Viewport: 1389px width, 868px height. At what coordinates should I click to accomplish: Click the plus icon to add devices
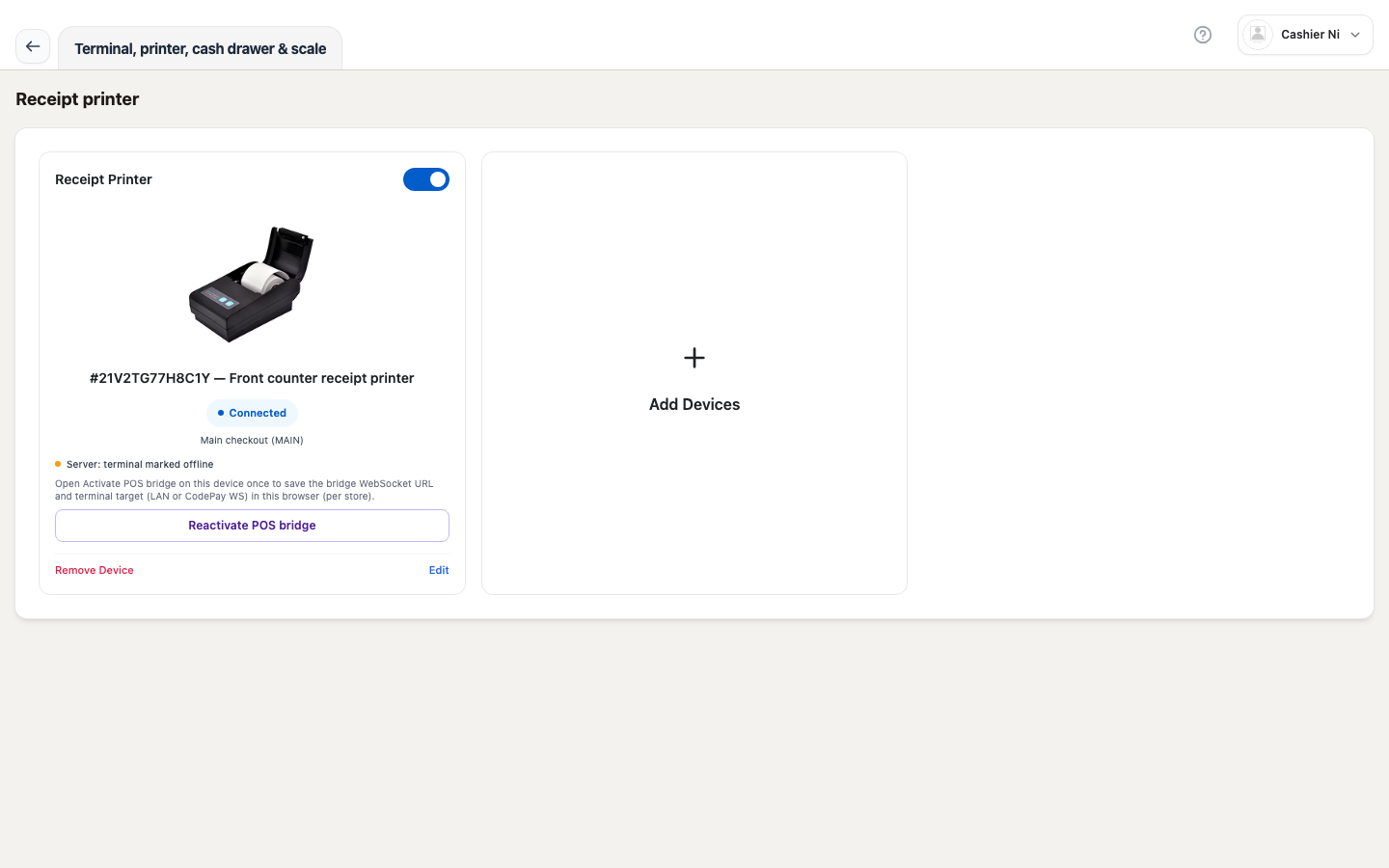click(694, 358)
